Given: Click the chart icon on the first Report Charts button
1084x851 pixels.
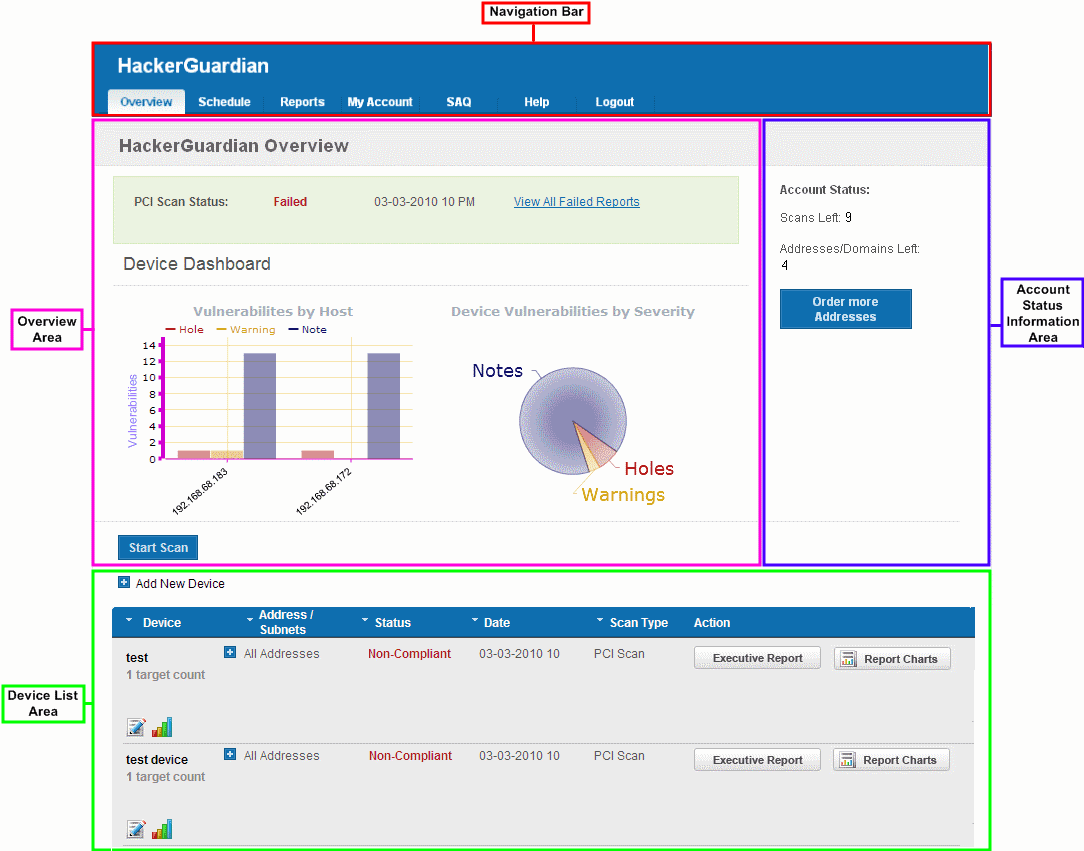Looking at the screenshot, I should 849,659.
